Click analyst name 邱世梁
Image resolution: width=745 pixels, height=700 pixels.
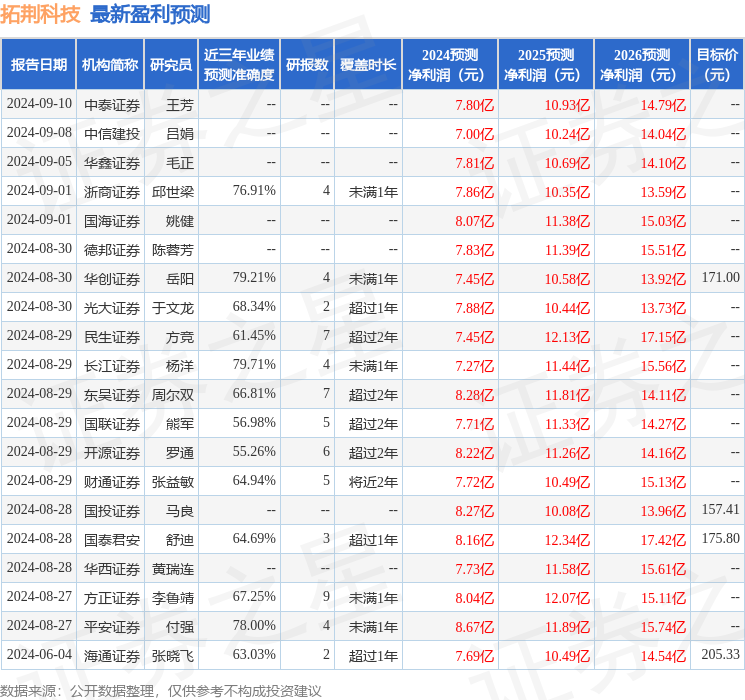[x=173, y=192]
